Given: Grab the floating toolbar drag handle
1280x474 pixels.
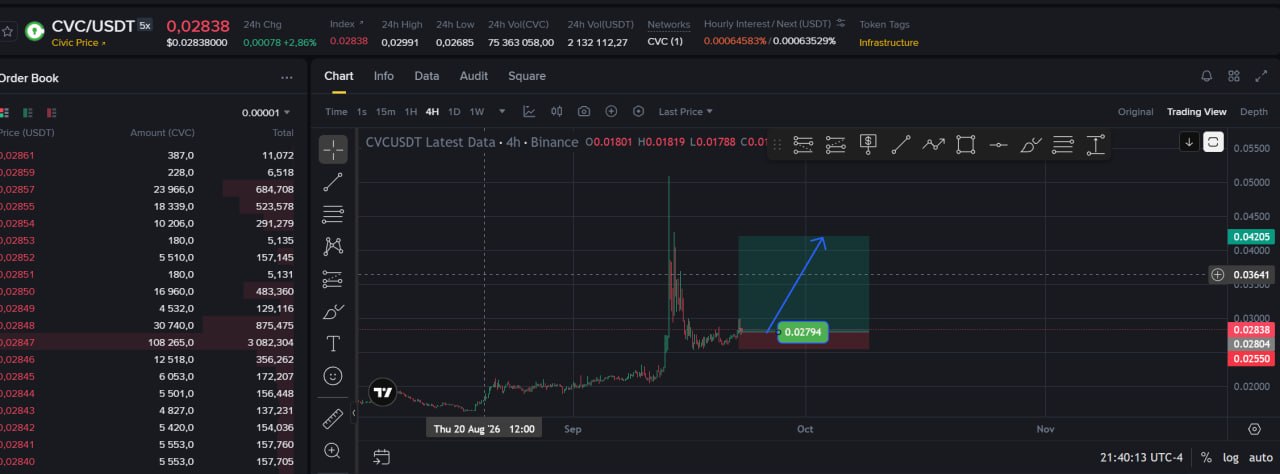Looking at the screenshot, I should coord(778,144).
